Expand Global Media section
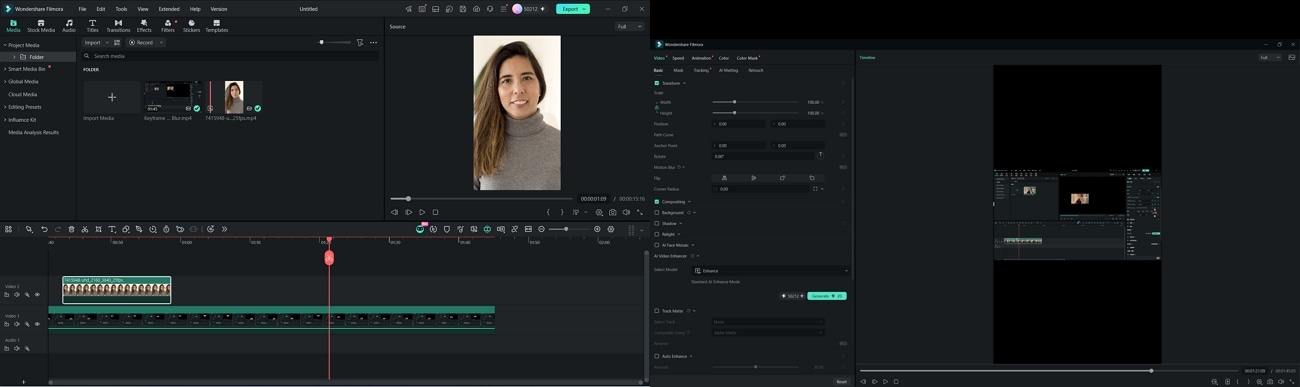 tap(4, 82)
